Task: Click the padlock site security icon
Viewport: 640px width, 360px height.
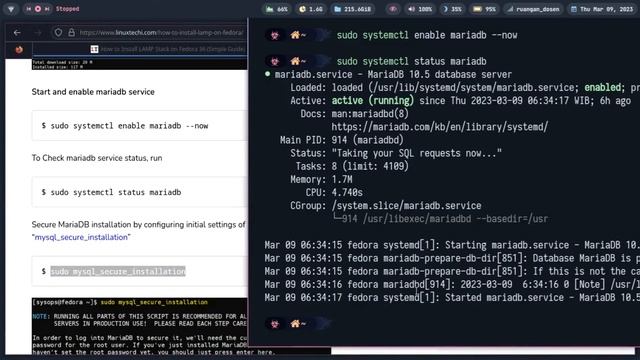Action: click(x=72, y=33)
